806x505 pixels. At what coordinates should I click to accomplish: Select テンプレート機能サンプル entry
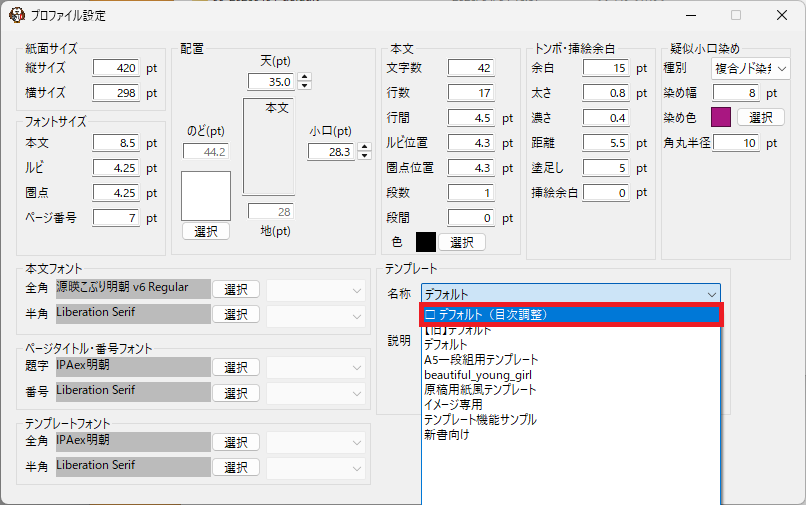tap(571, 420)
